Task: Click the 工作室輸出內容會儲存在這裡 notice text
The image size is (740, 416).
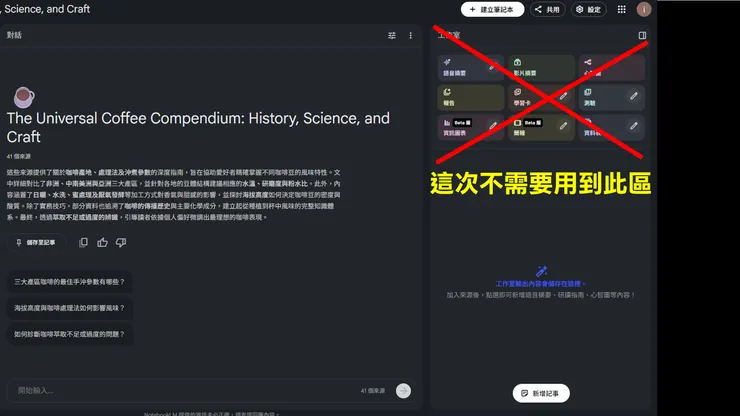Action: [x=540, y=284]
